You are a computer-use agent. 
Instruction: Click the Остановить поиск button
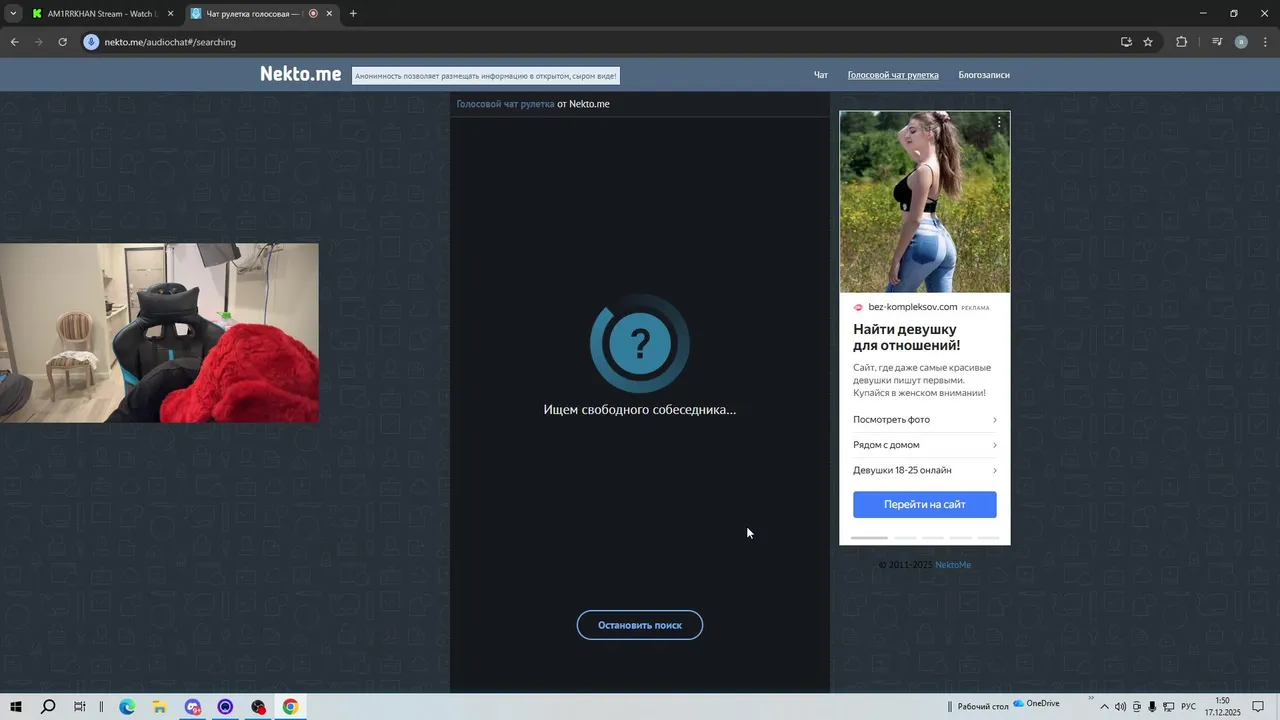pyautogui.click(x=640, y=625)
